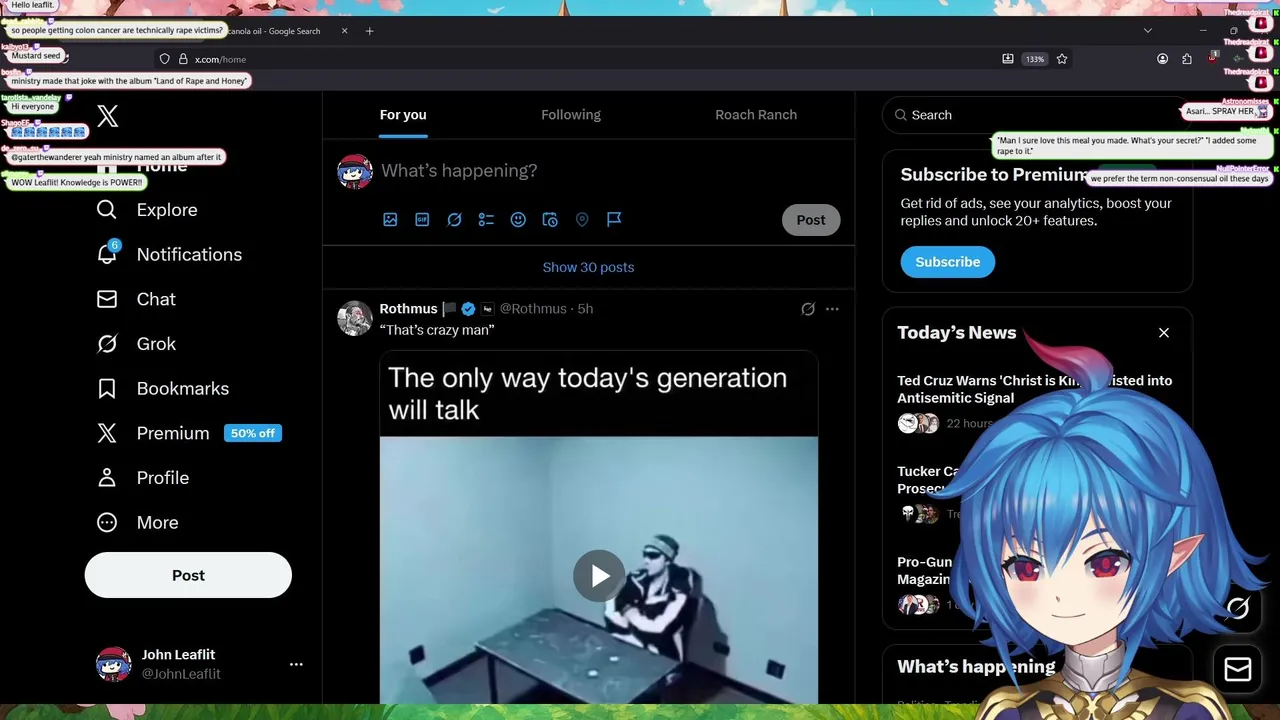Open the post timestamp 5h link
Viewport: 1280px width, 720px height.
coord(585,309)
